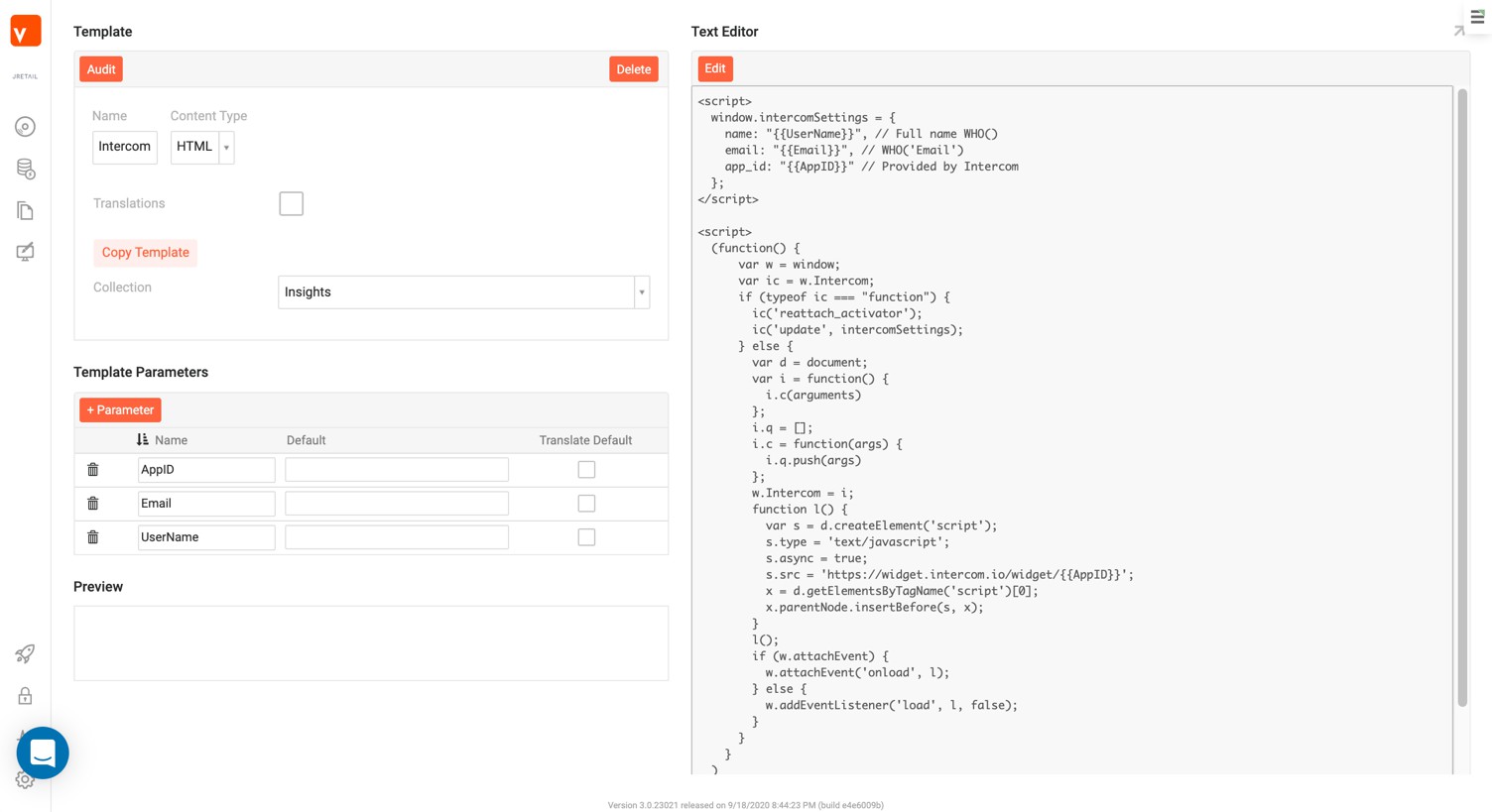Open the circular target icon in sidebar
Screen dimensions: 1492x812
pyautogui.click(x=26, y=127)
